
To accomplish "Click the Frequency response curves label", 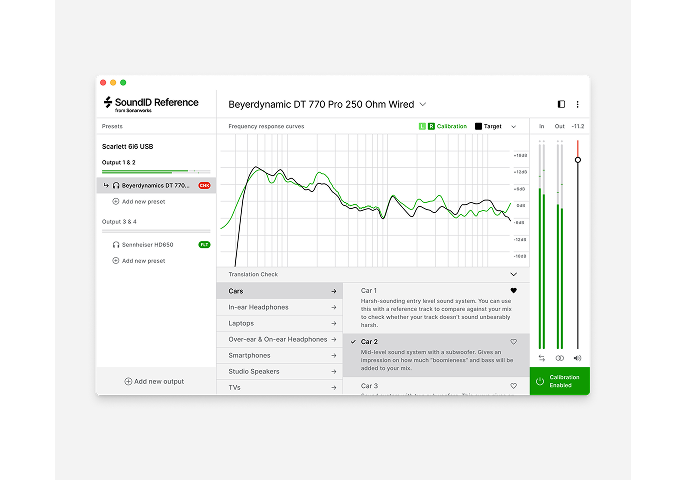I will coord(266,126).
